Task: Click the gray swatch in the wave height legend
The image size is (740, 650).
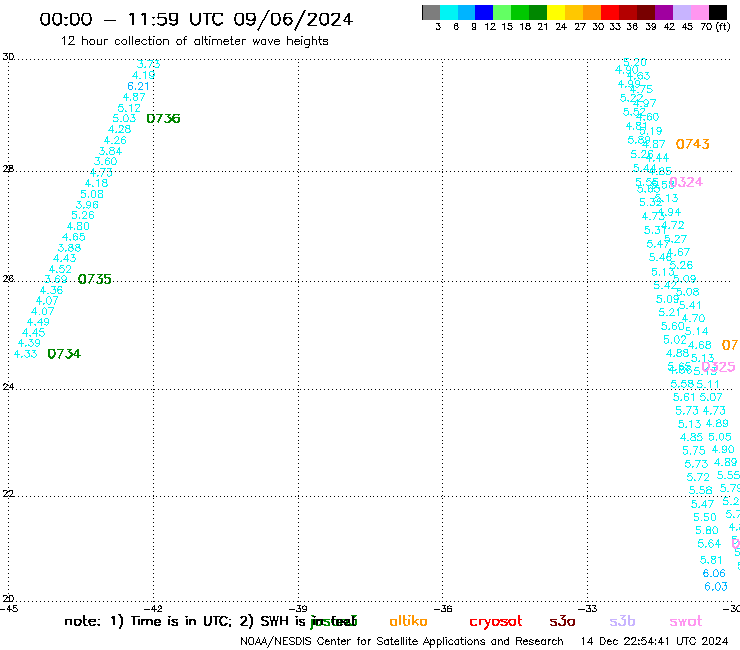Action: click(x=431, y=12)
